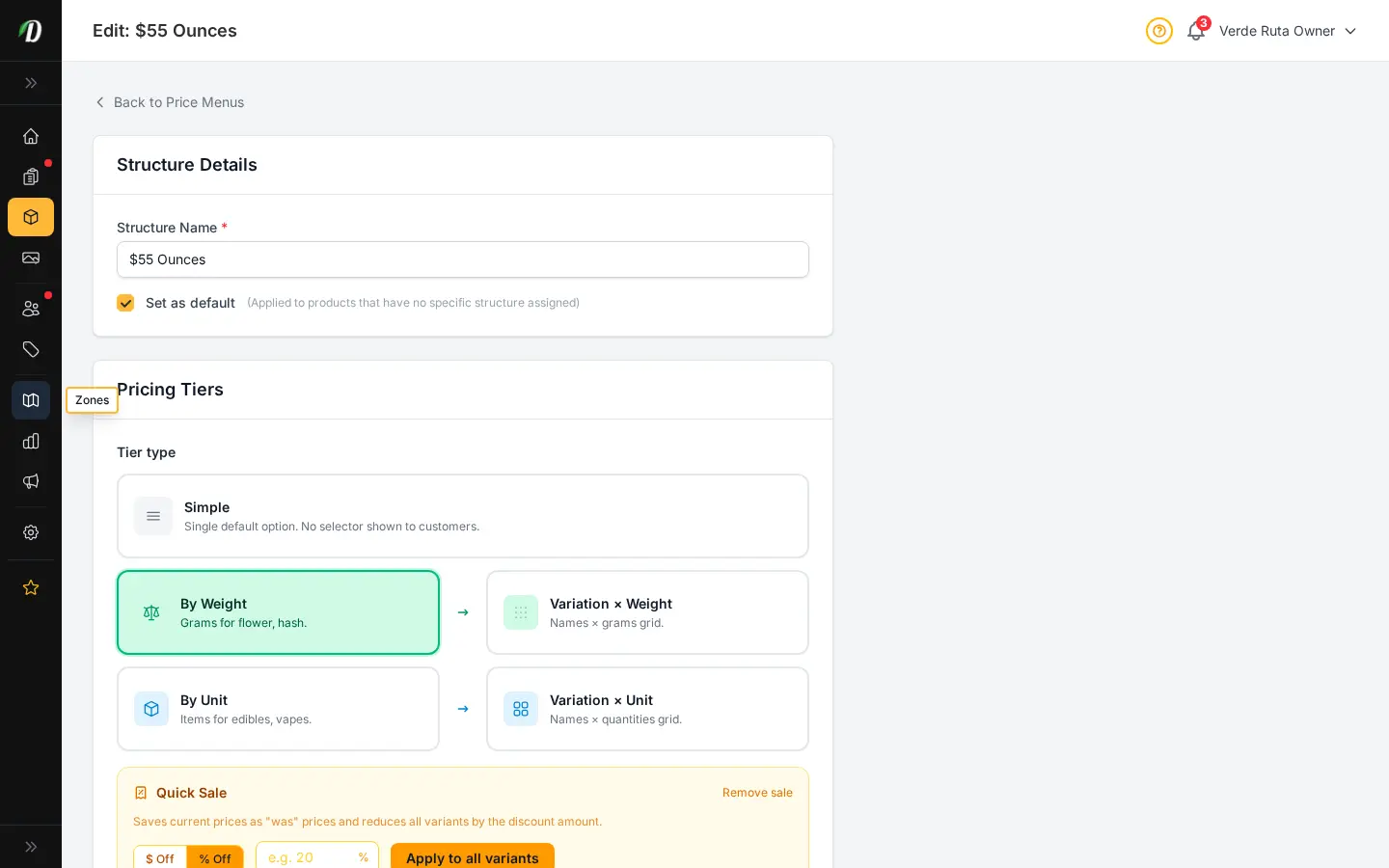1389x868 pixels.
Task: Uncheck the Set as default checkbox
Action: [x=125, y=303]
